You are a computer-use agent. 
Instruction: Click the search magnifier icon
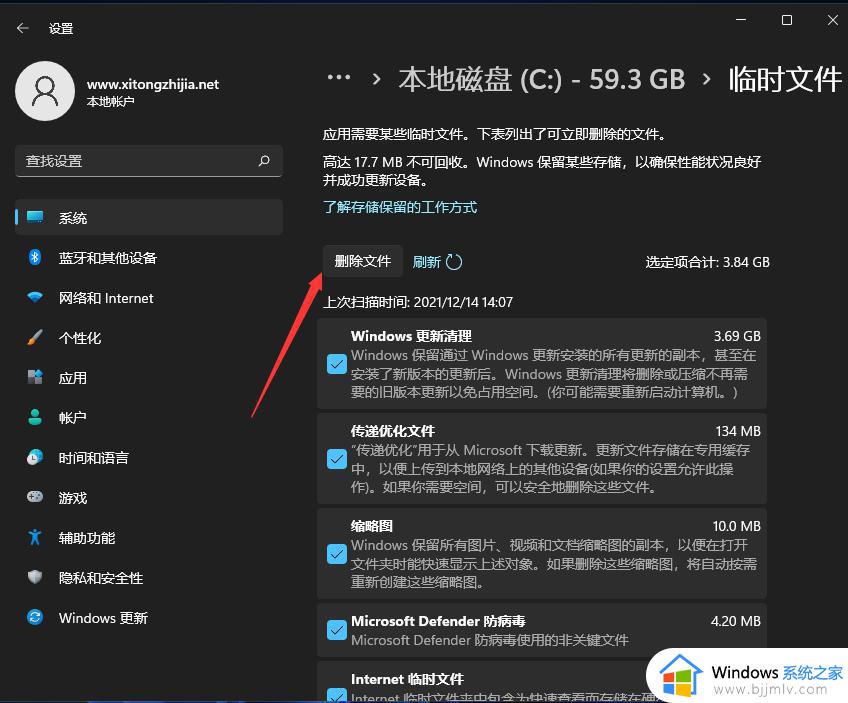coord(264,161)
